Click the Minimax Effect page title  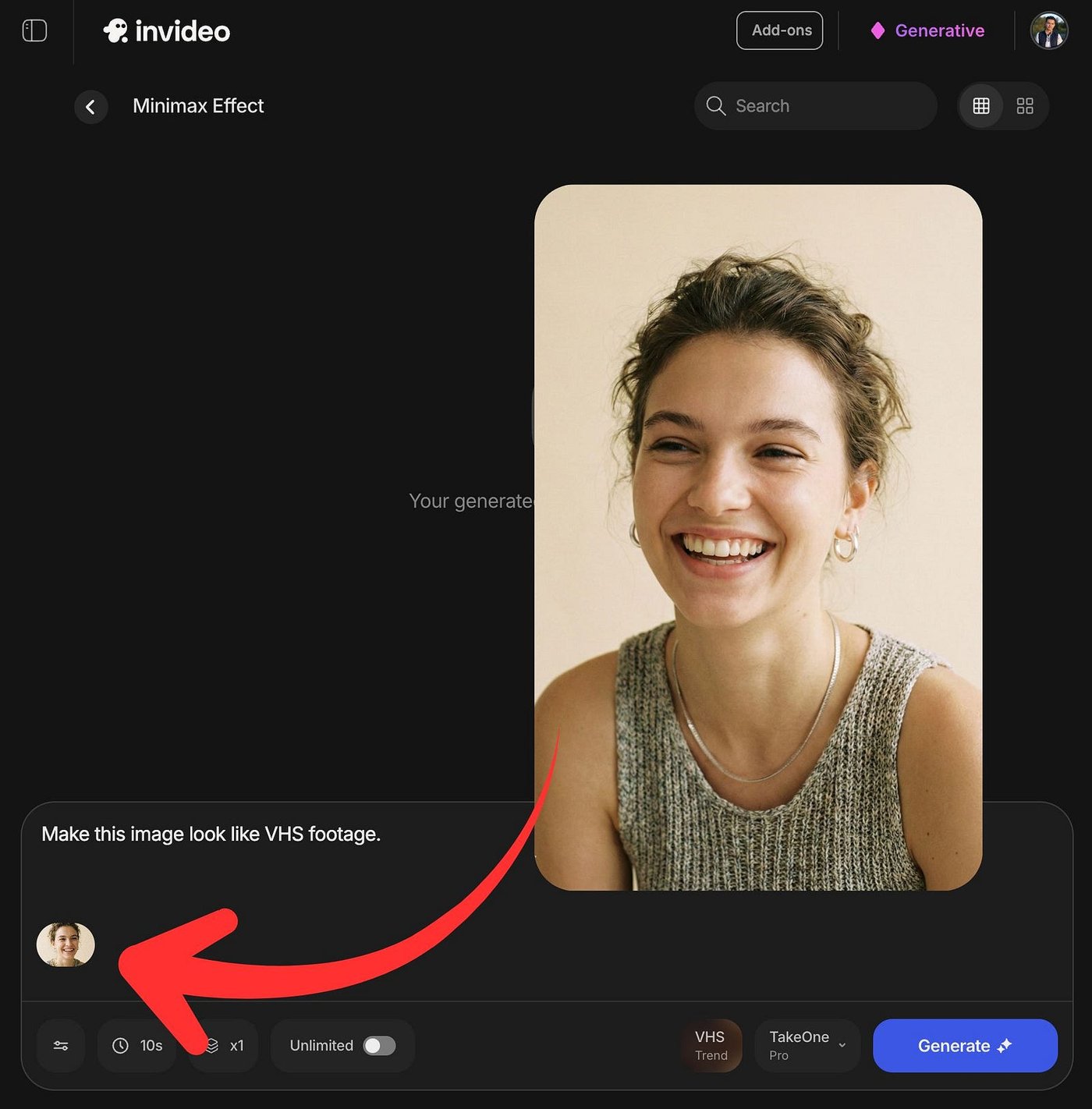click(198, 106)
